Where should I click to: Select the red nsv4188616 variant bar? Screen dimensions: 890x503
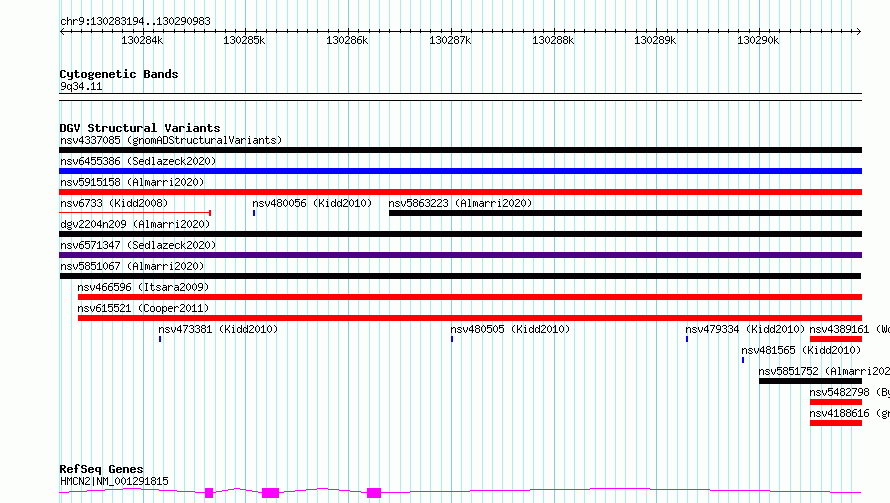tap(836, 423)
